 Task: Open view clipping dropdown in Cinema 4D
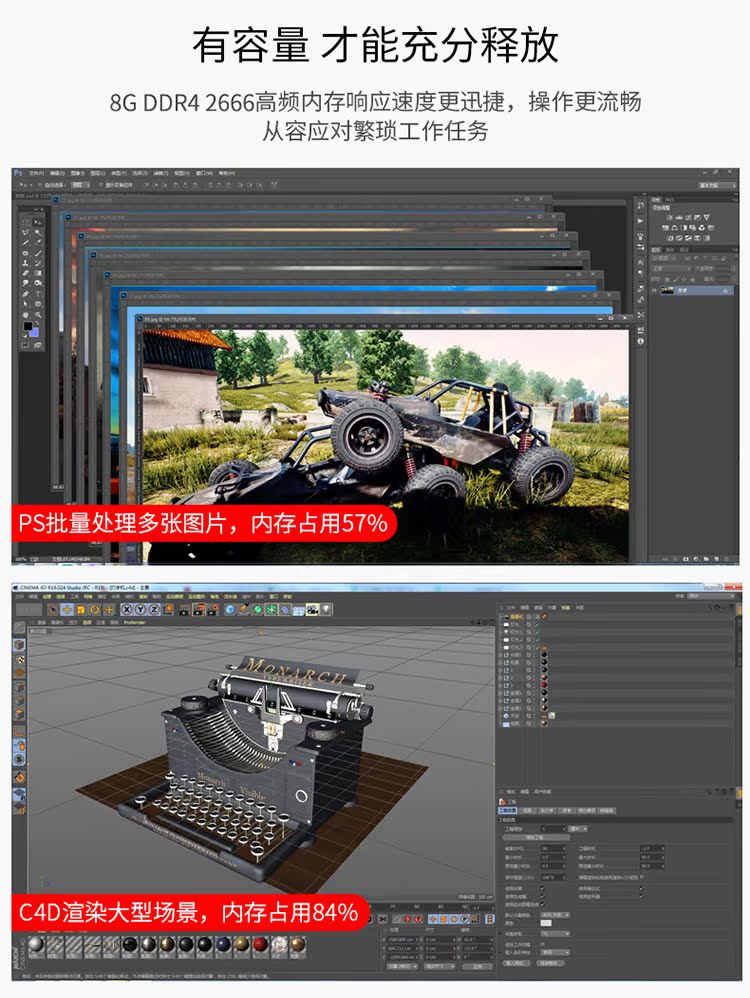coord(555,934)
